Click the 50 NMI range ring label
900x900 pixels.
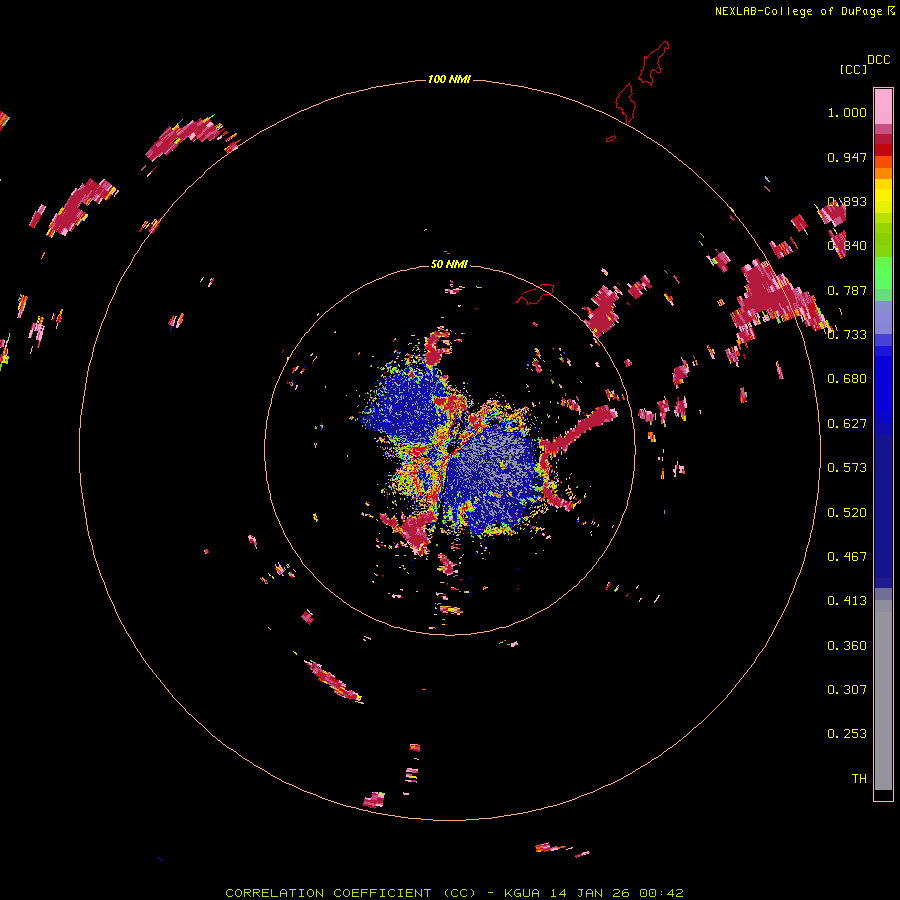pyautogui.click(x=449, y=264)
